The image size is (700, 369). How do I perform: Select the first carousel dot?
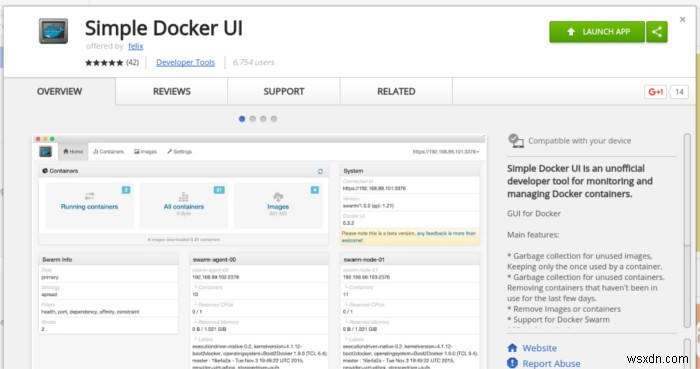pyautogui.click(x=242, y=119)
